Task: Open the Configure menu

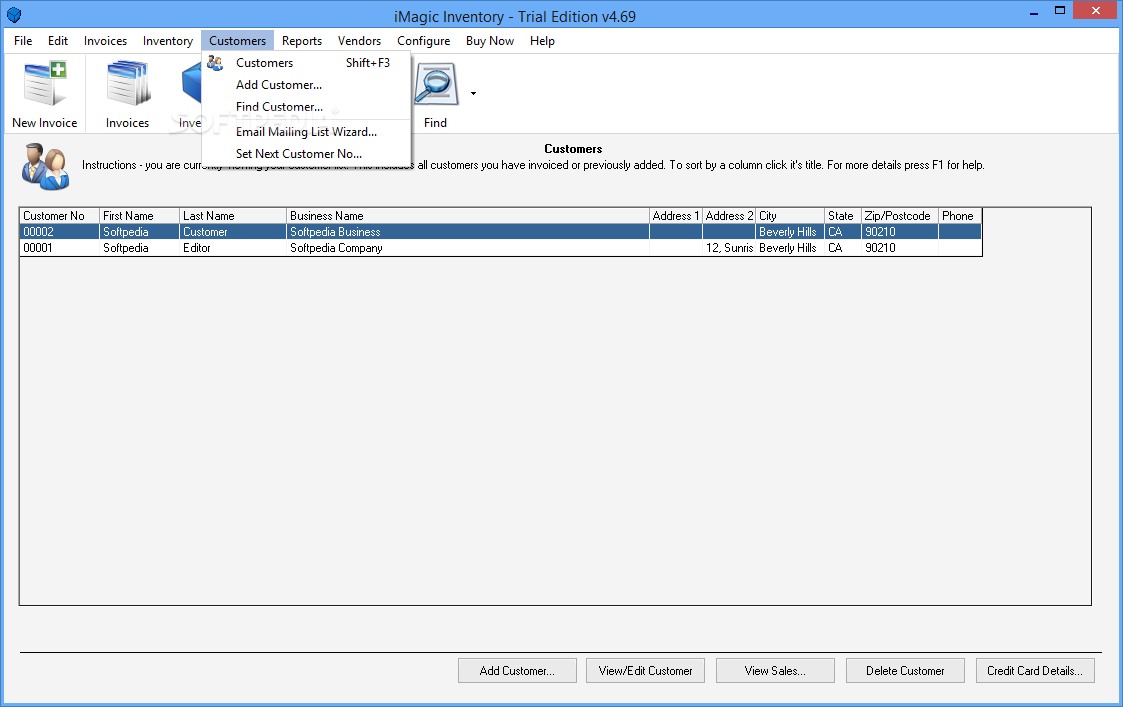Action: [x=423, y=41]
